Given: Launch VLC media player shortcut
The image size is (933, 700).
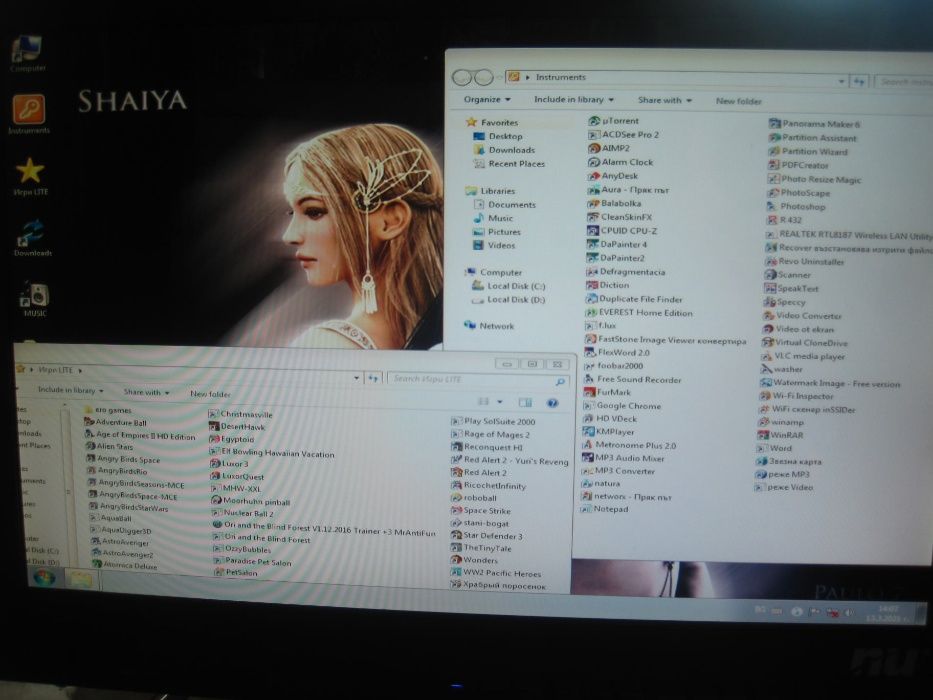Looking at the screenshot, I should 803,356.
